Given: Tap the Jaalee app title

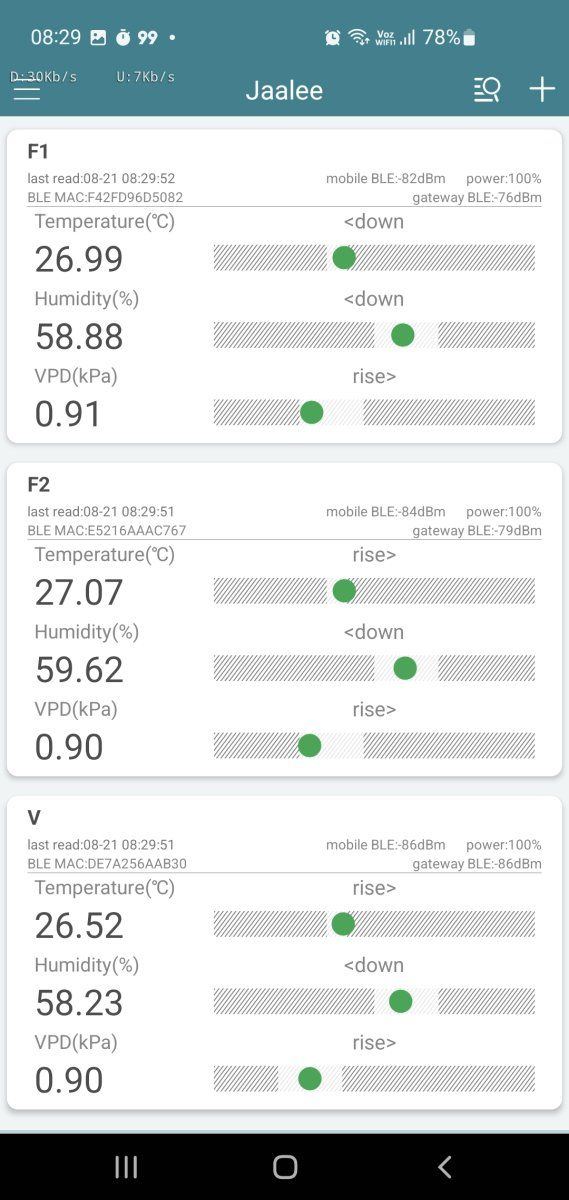Looking at the screenshot, I should [284, 90].
